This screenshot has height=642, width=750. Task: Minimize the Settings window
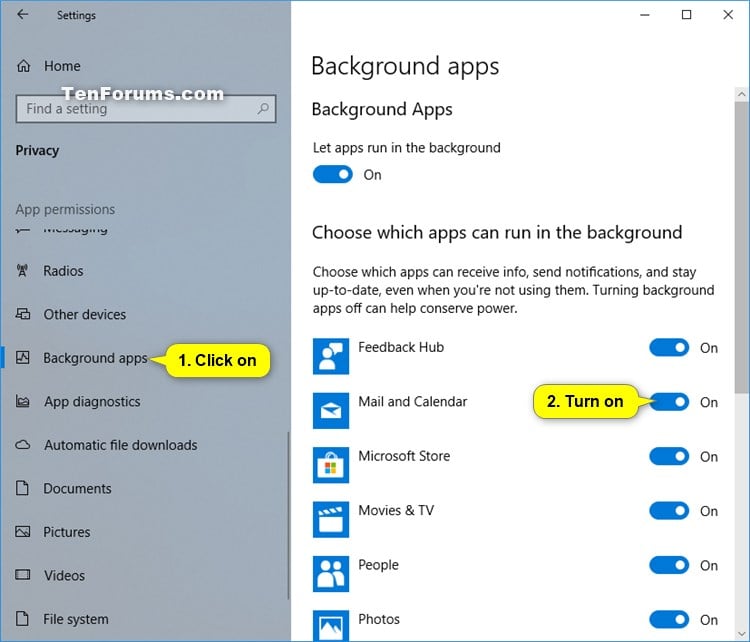pyautogui.click(x=645, y=15)
